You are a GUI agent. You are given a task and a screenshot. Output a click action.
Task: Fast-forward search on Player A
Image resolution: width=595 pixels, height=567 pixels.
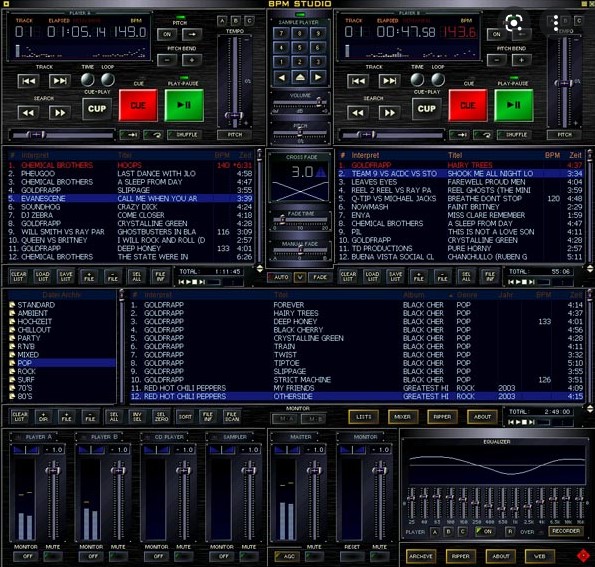60,113
